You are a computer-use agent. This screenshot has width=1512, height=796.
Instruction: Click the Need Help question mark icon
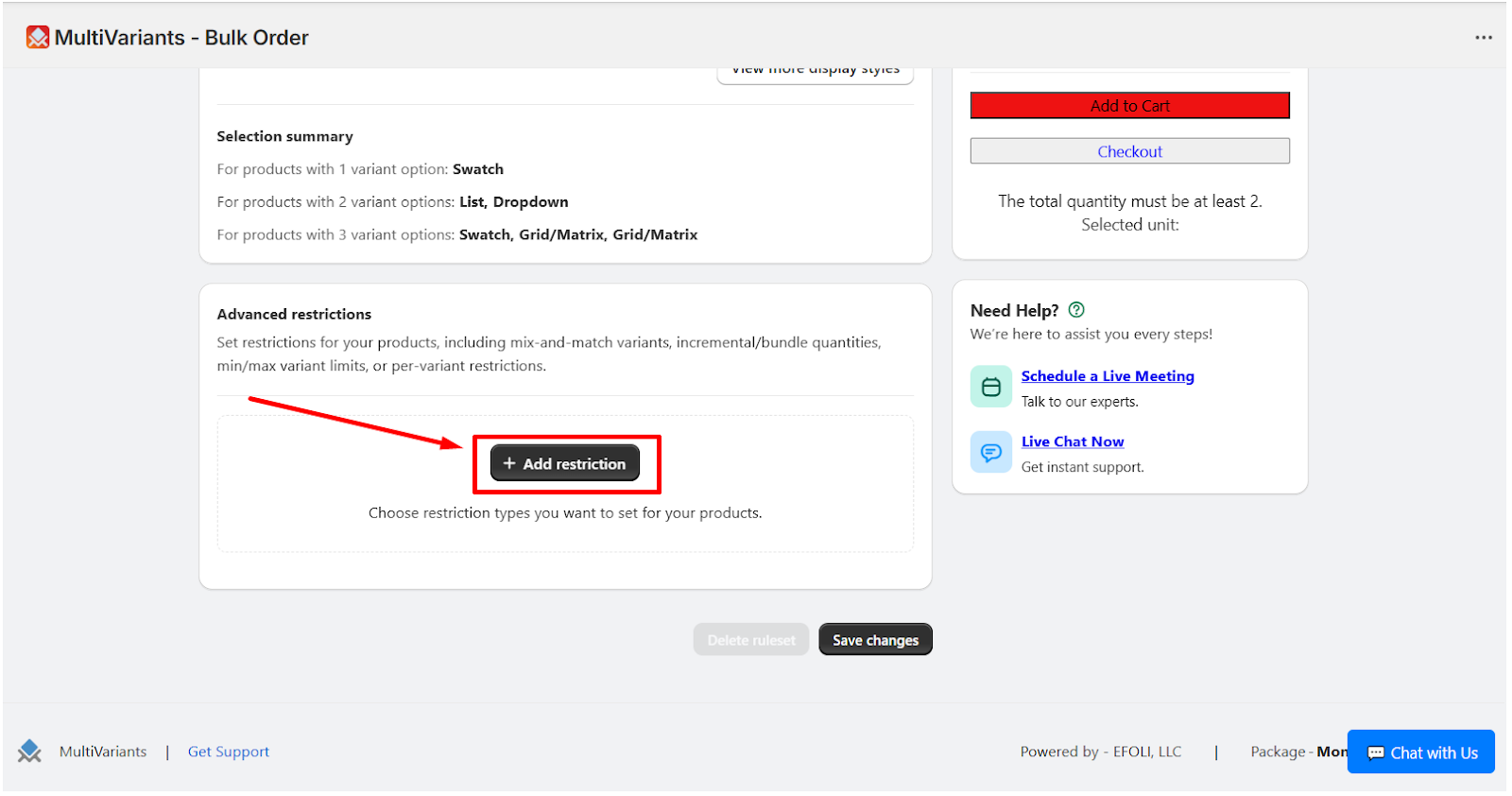pyautogui.click(x=1076, y=310)
